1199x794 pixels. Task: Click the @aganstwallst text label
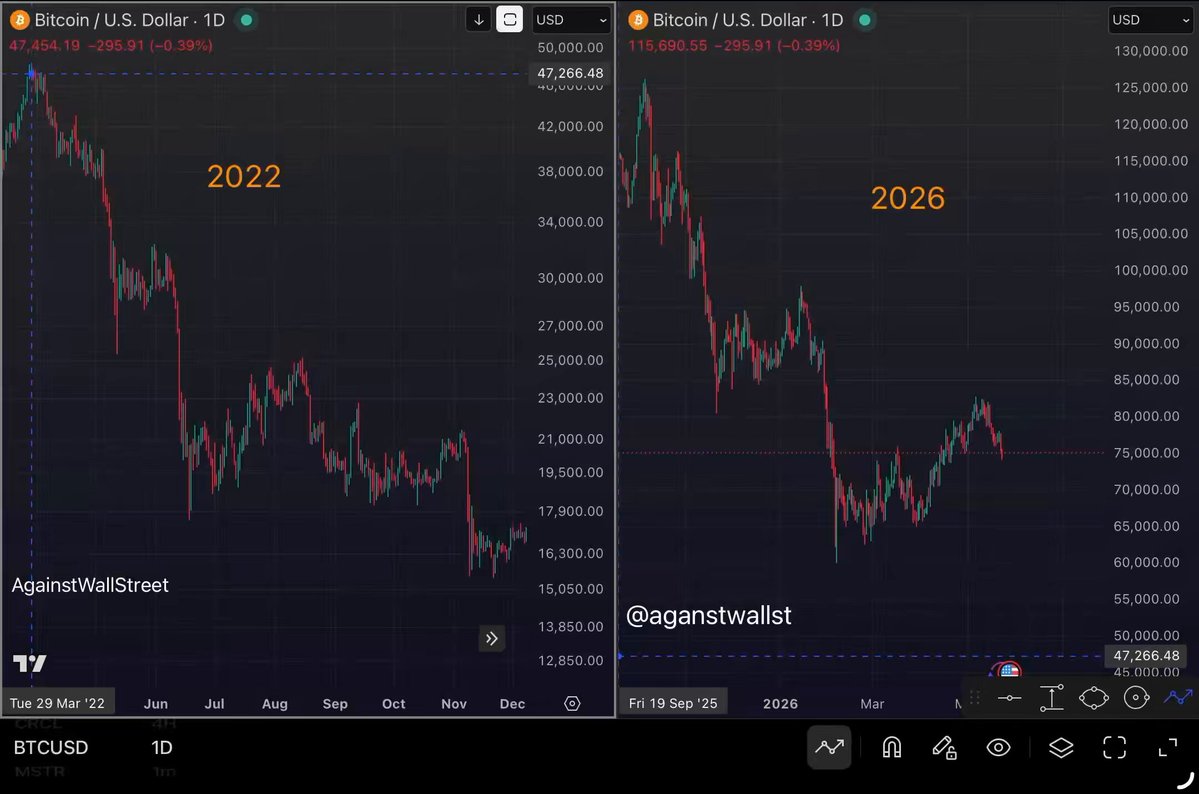(x=708, y=615)
